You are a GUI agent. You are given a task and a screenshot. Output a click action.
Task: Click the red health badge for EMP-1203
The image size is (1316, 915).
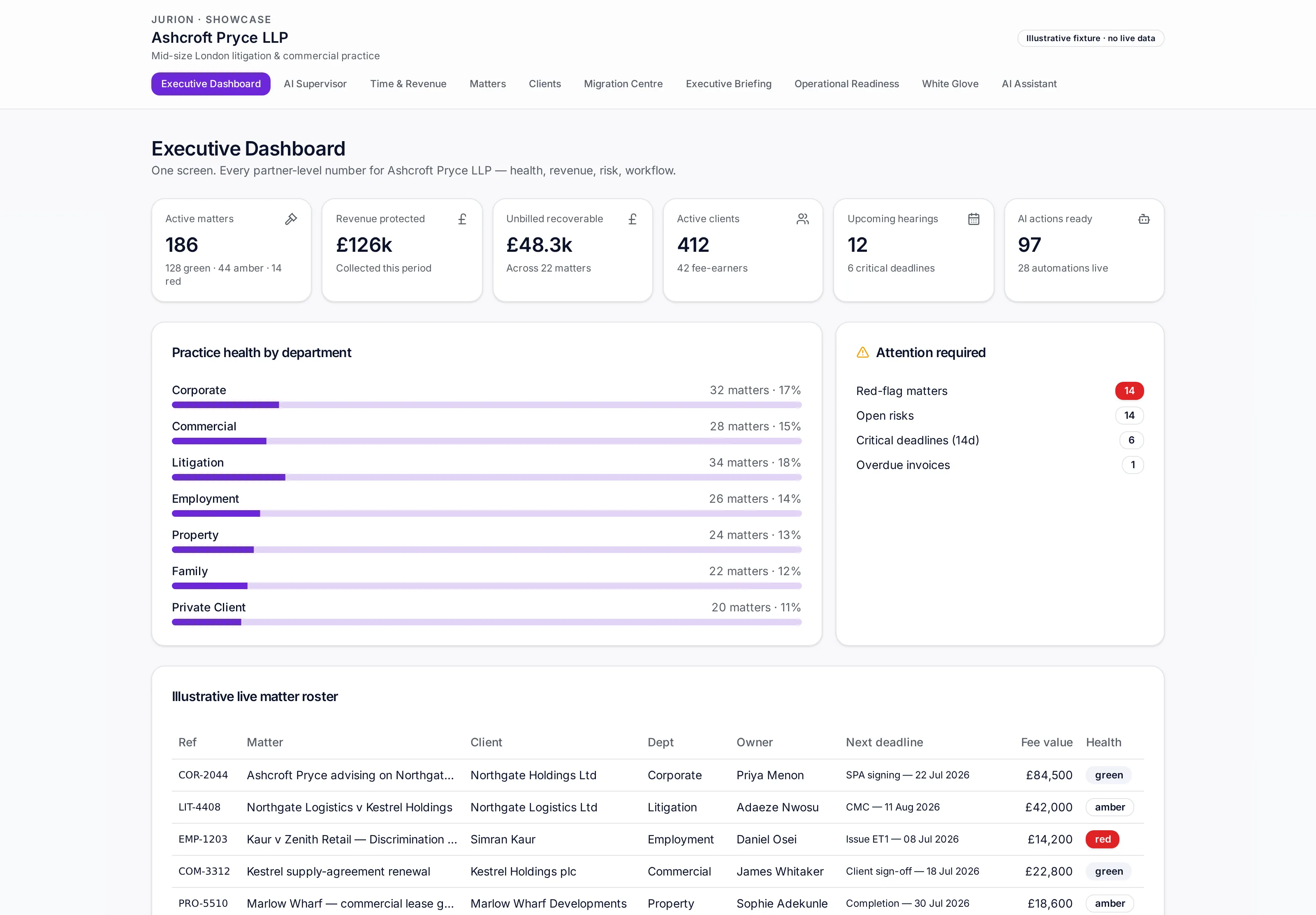[1102, 839]
